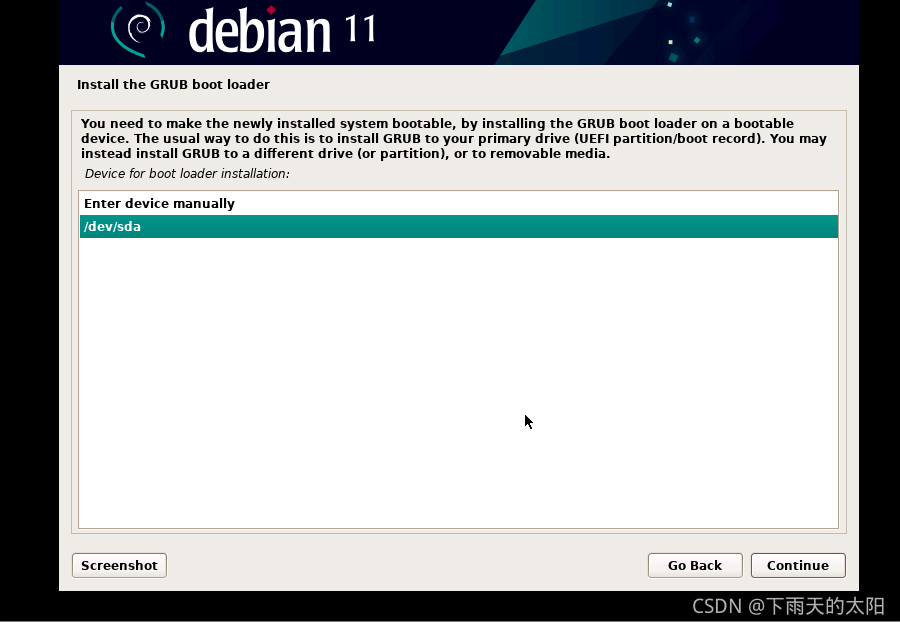Click the GRUB installation description paragraph

click(453, 138)
